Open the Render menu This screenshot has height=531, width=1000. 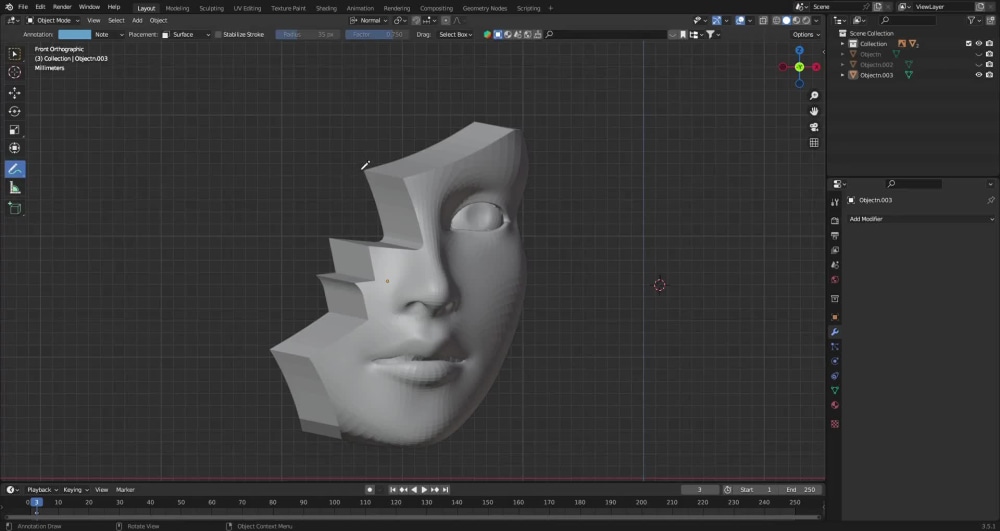[61, 7]
